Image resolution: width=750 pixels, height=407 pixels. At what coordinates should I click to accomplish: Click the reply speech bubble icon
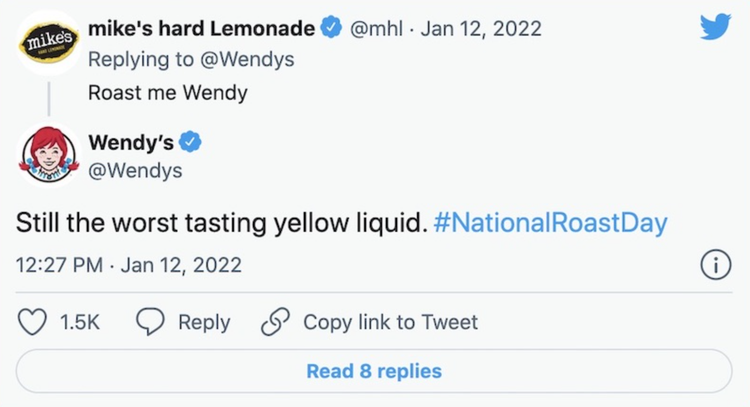pos(150,322)
